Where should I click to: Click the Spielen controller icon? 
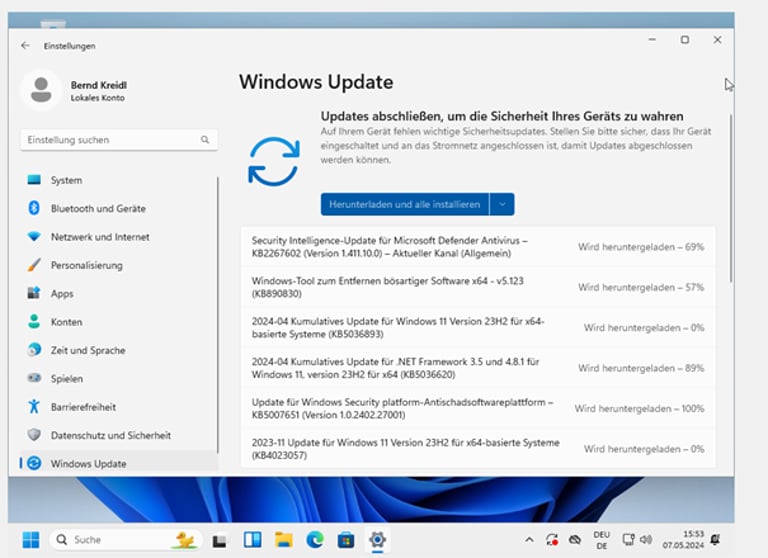34,378
